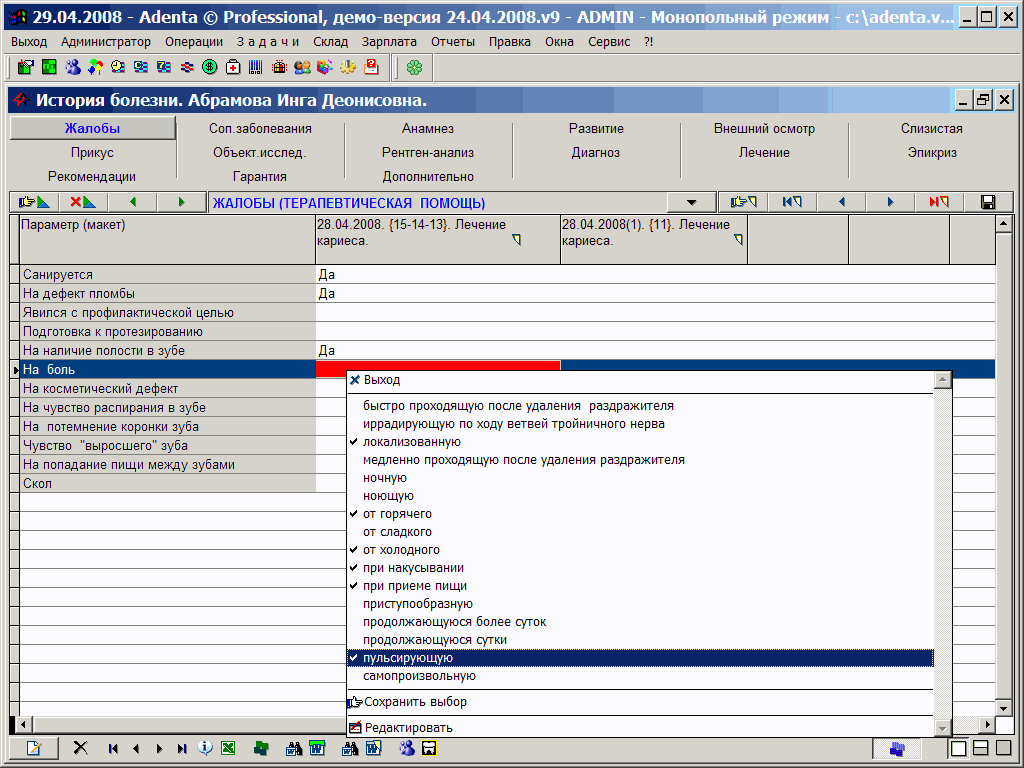Click the barcode icon in toolbar

256,67
